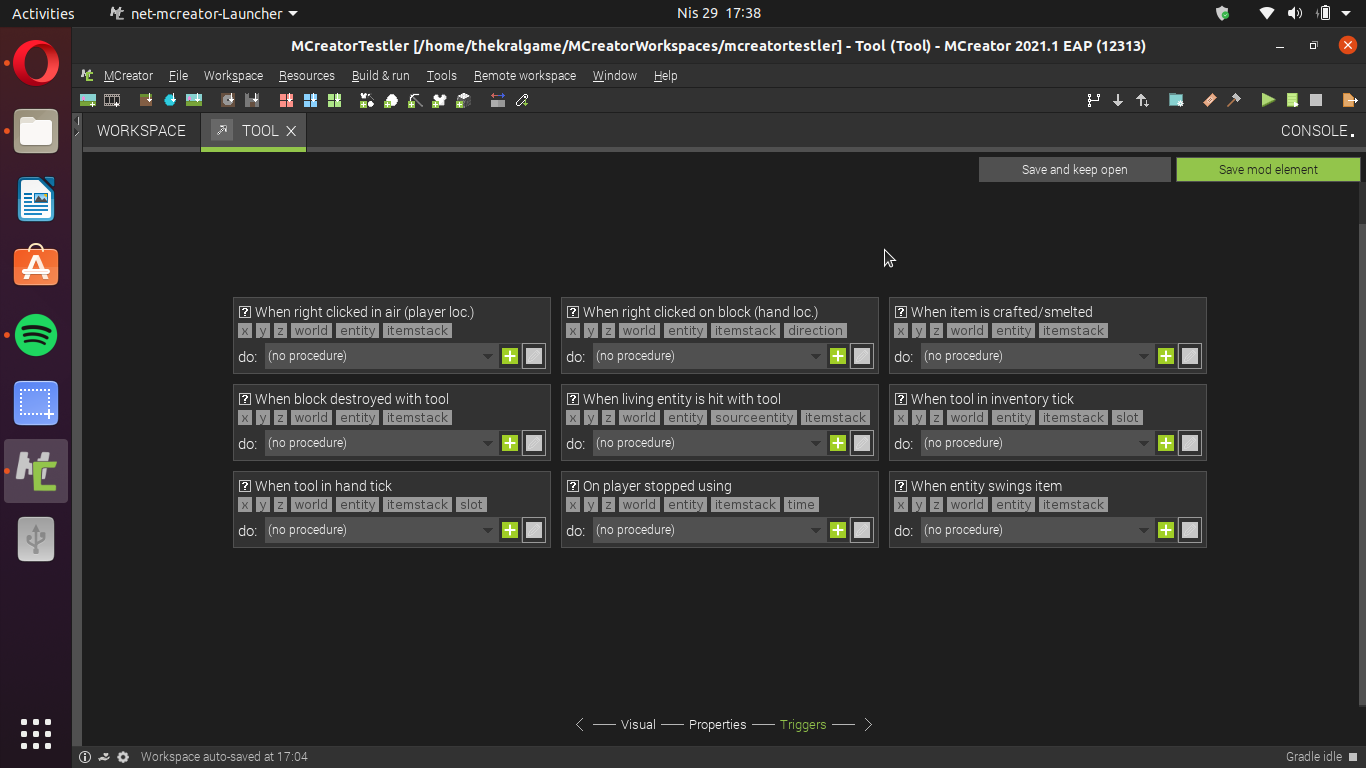This screenshot has height=768, width=1366.
Task: Open preferences via status bar gear icon
Action: [123, 757]
